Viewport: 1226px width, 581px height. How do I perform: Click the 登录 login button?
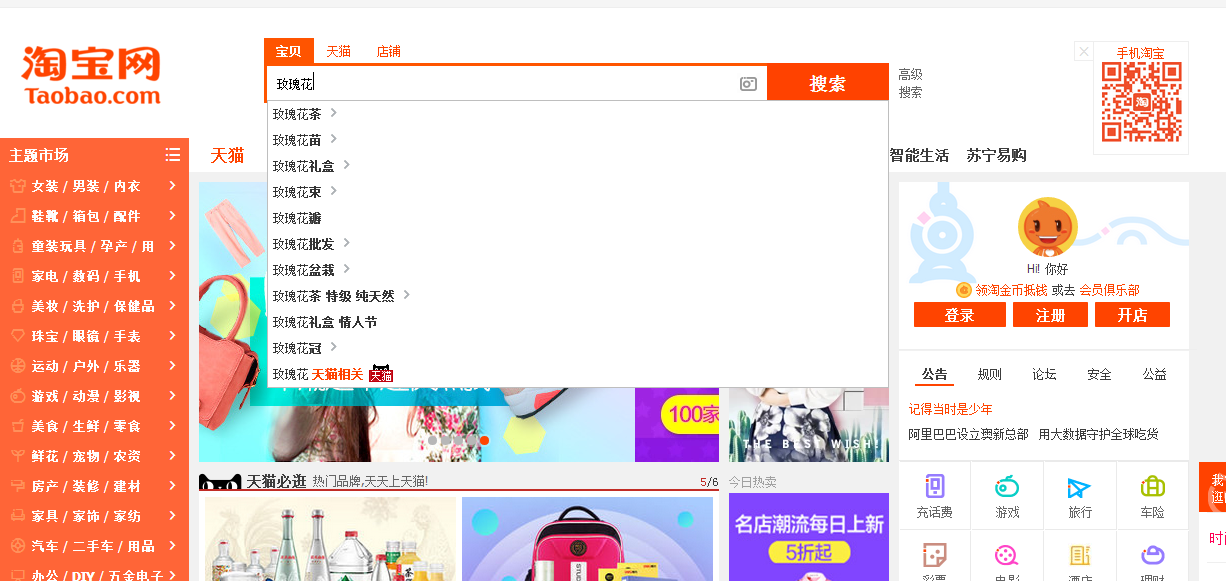[x=958, y=315]
